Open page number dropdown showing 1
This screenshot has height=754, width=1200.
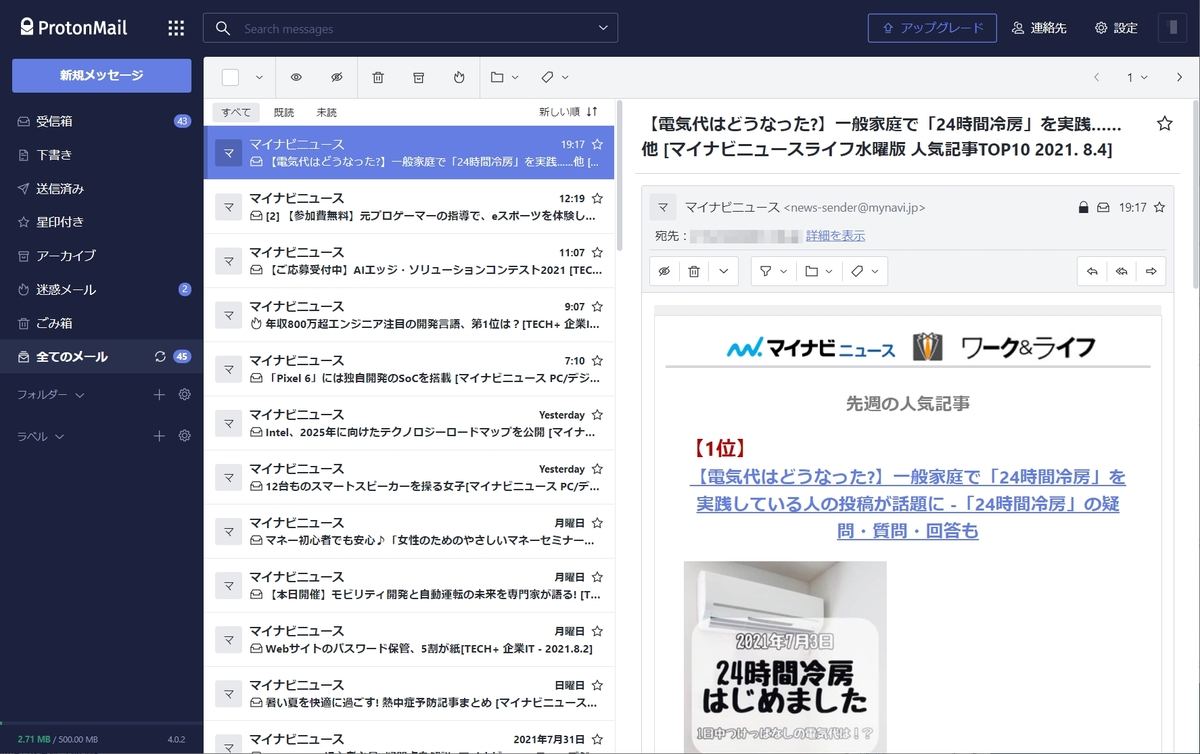[x=1136, y=77]
